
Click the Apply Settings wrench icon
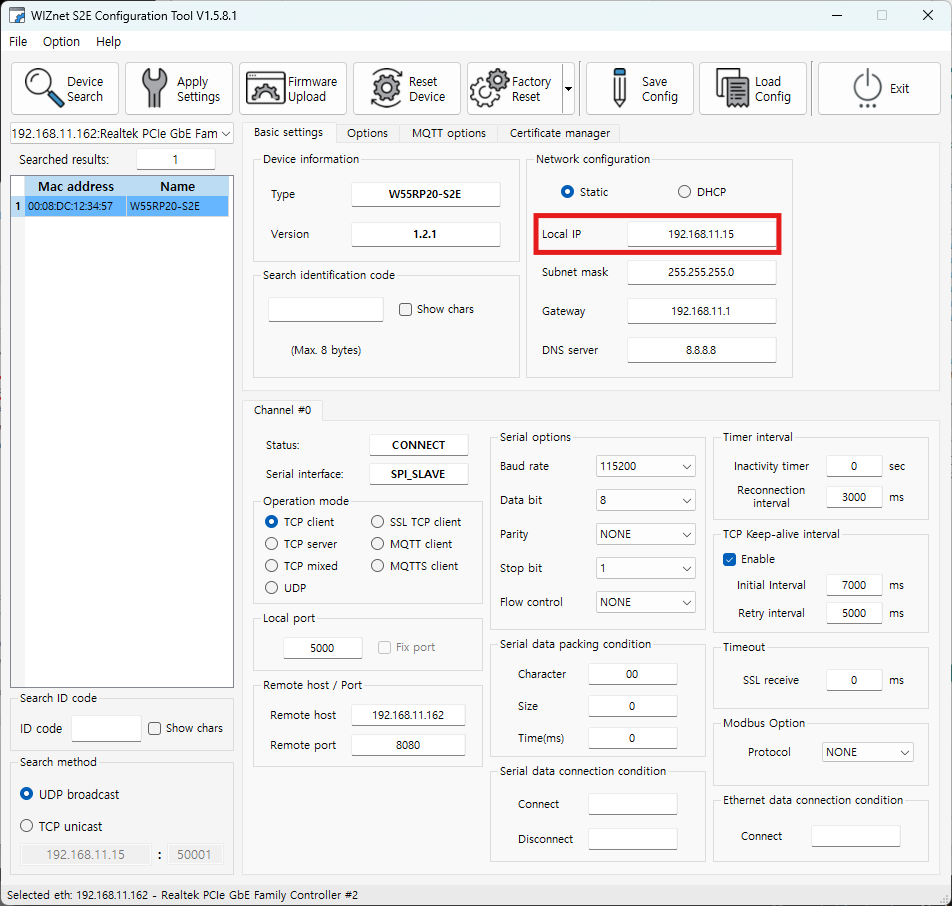click(155, 88)
